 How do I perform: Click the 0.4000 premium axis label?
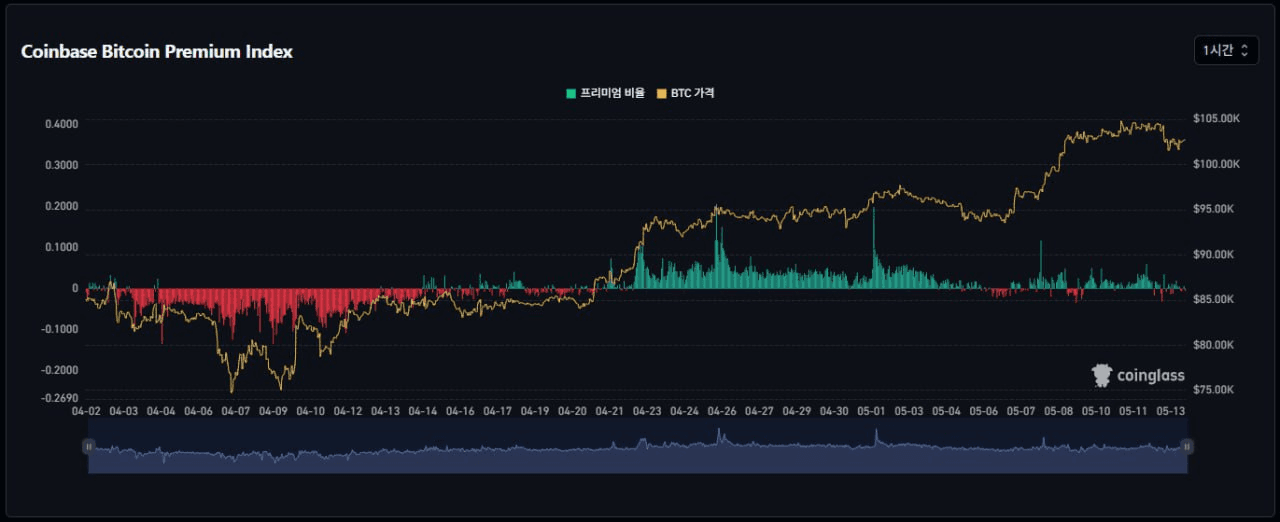pos(61,124)
